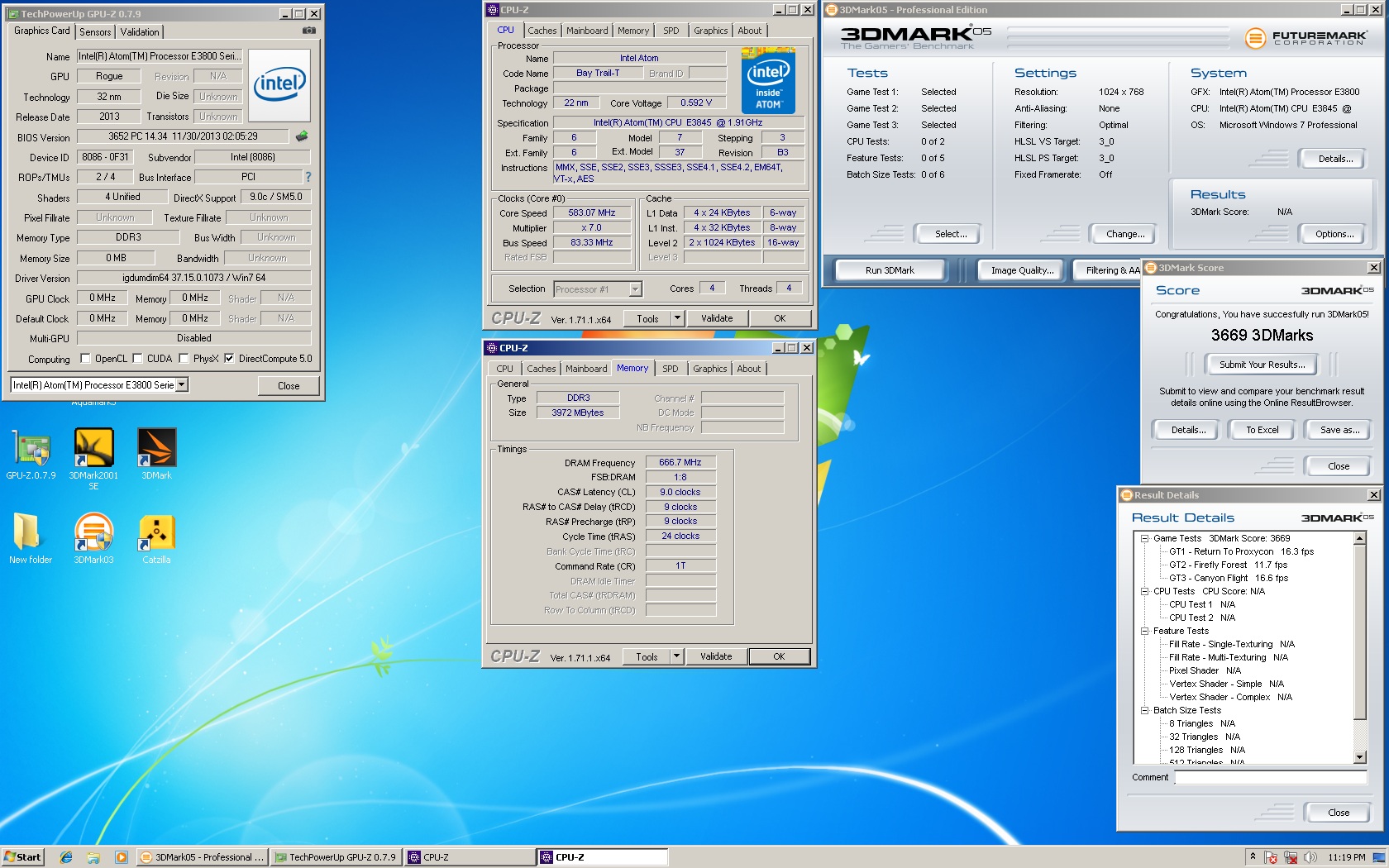Viewport: 1389px width, 868px height.
Task: Switch to the Sensors tab in GPU-Z
Action: click(95, 32)
